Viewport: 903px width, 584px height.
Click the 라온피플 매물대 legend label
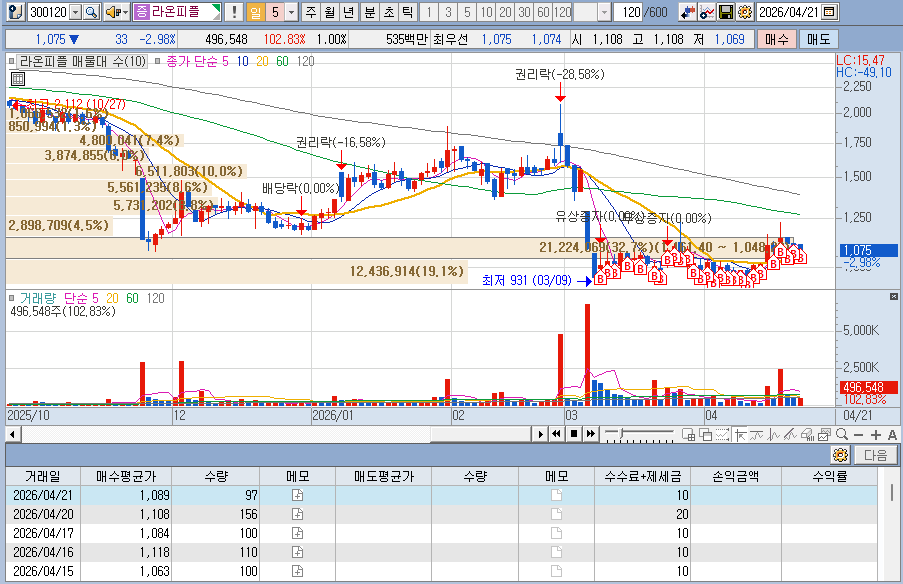coord(83,61)
